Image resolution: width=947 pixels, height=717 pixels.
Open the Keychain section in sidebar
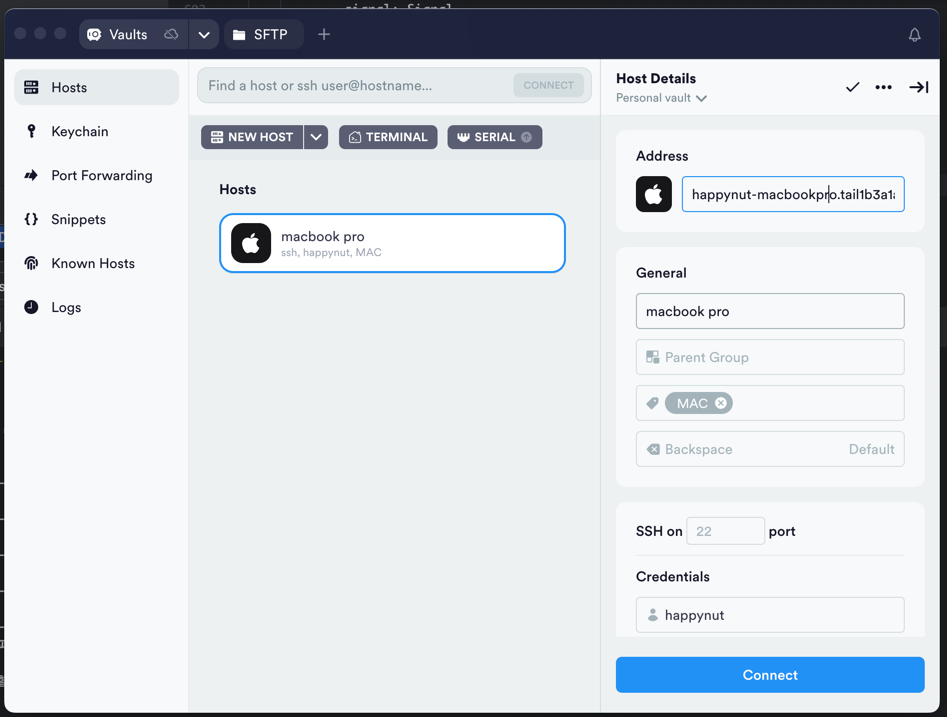[x=79, y=131]
